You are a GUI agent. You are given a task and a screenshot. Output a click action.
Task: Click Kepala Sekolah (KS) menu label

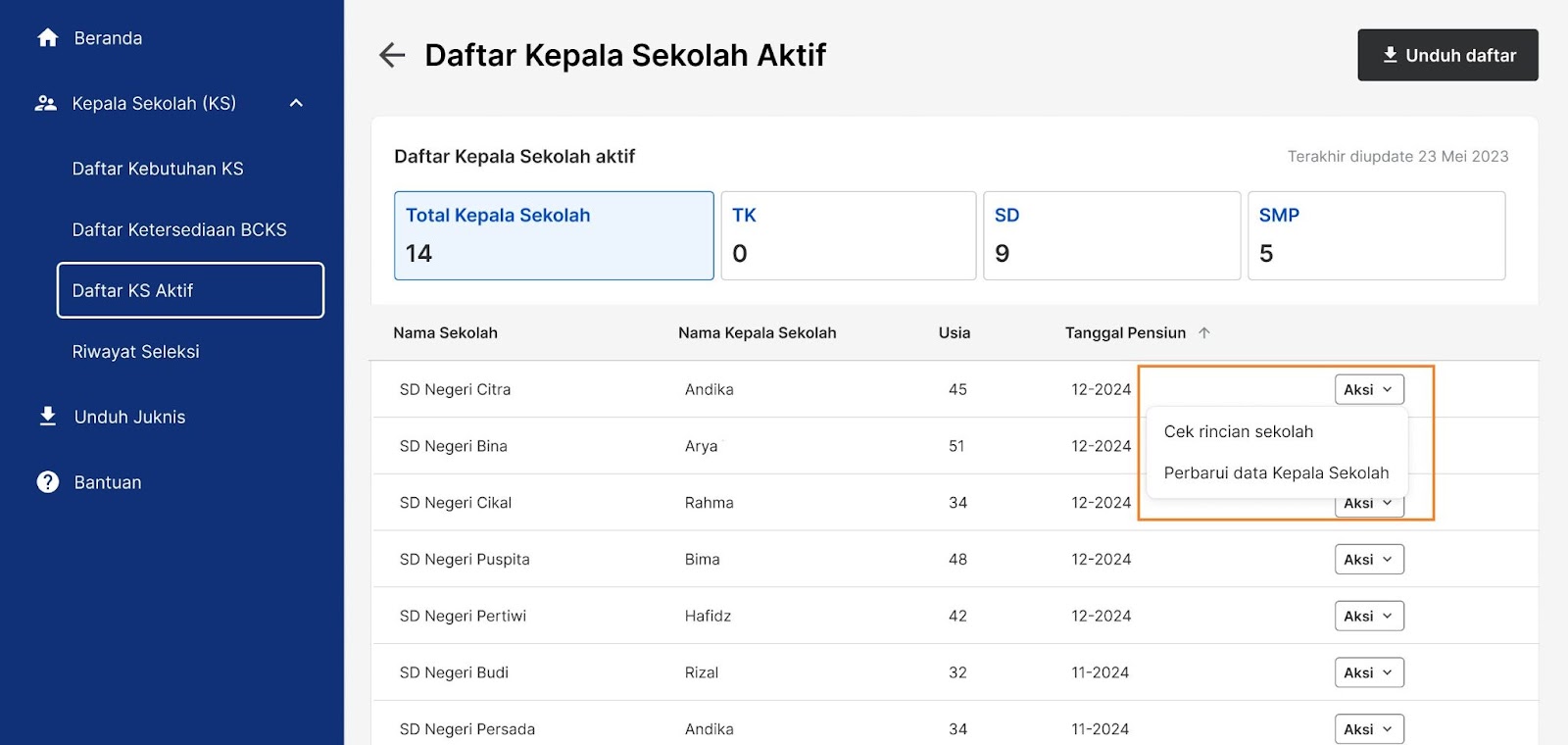click(154, 103)
